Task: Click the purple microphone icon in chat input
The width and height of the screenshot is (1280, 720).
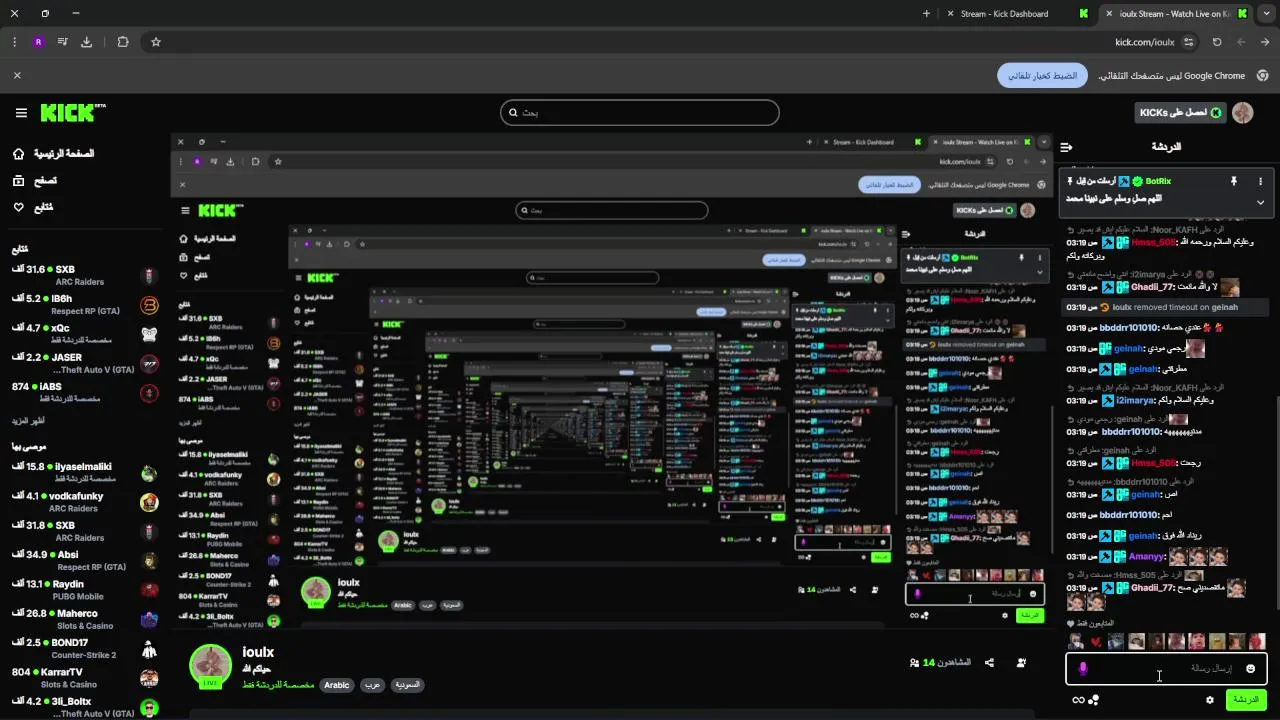Action: point(1083,668)
